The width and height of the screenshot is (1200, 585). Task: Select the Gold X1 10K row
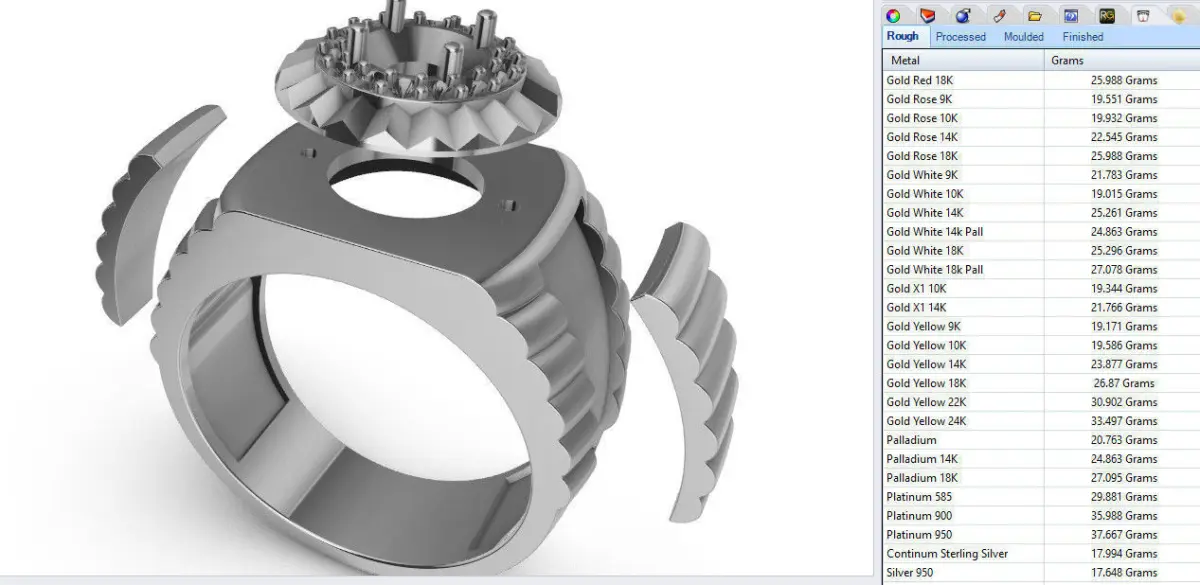click(1041, 289)
